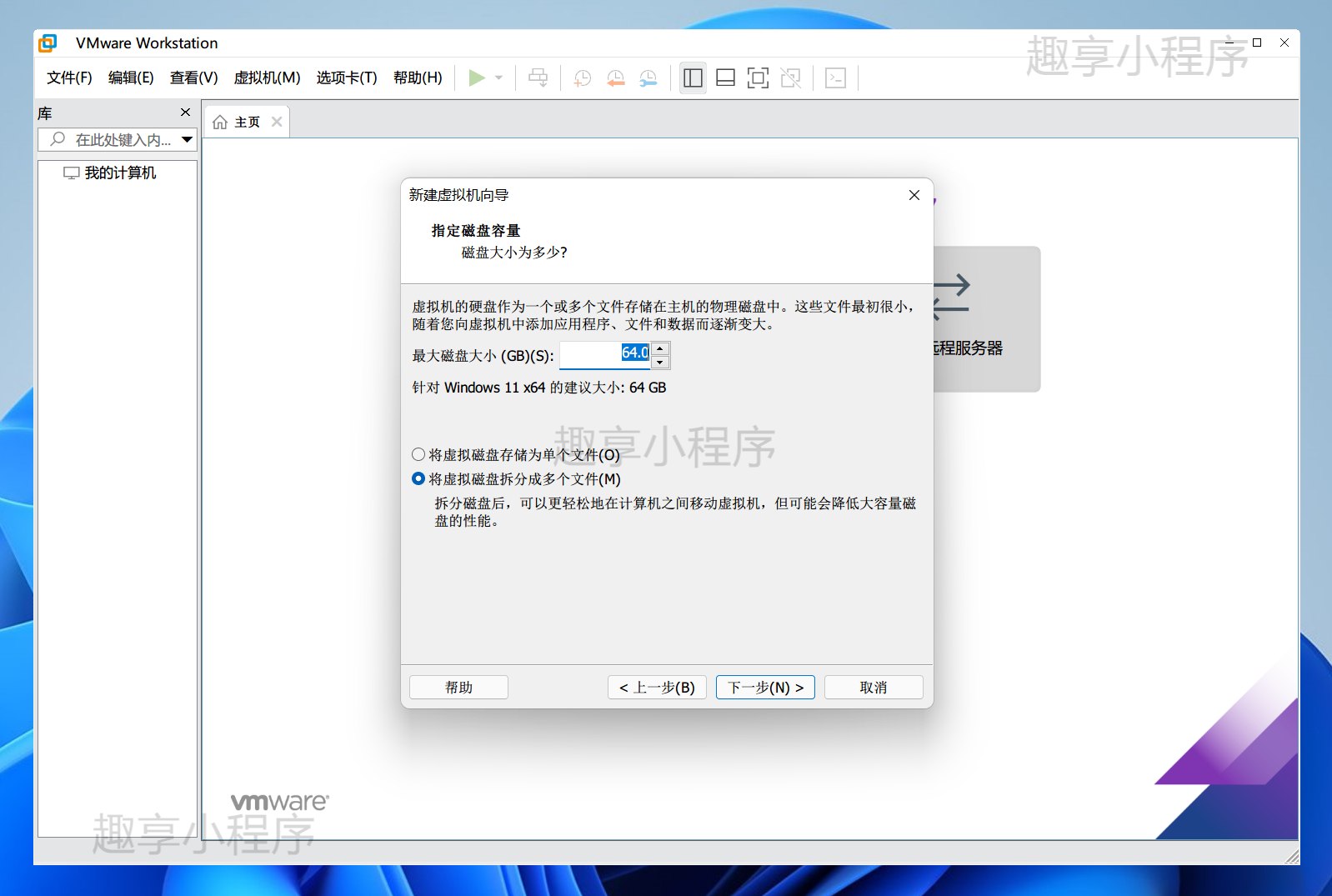
Task: Click the 指定磁盘容量 heading text
Action: [x=476, y=231]
